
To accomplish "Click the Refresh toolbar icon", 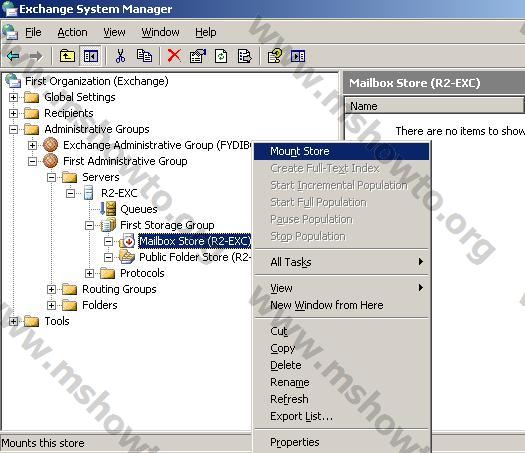I will pyautogui.click(x=221, y=56).
